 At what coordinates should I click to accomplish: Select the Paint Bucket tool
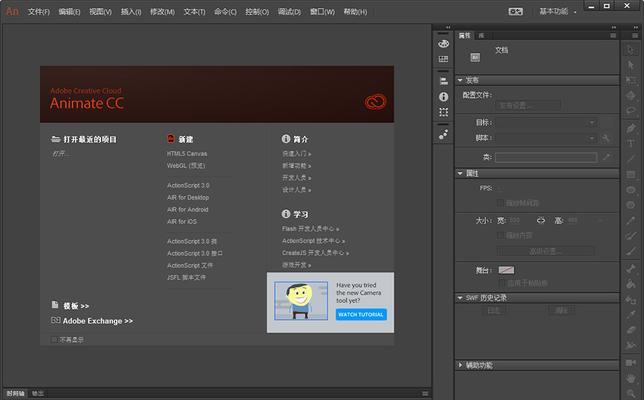click(631, 284)
